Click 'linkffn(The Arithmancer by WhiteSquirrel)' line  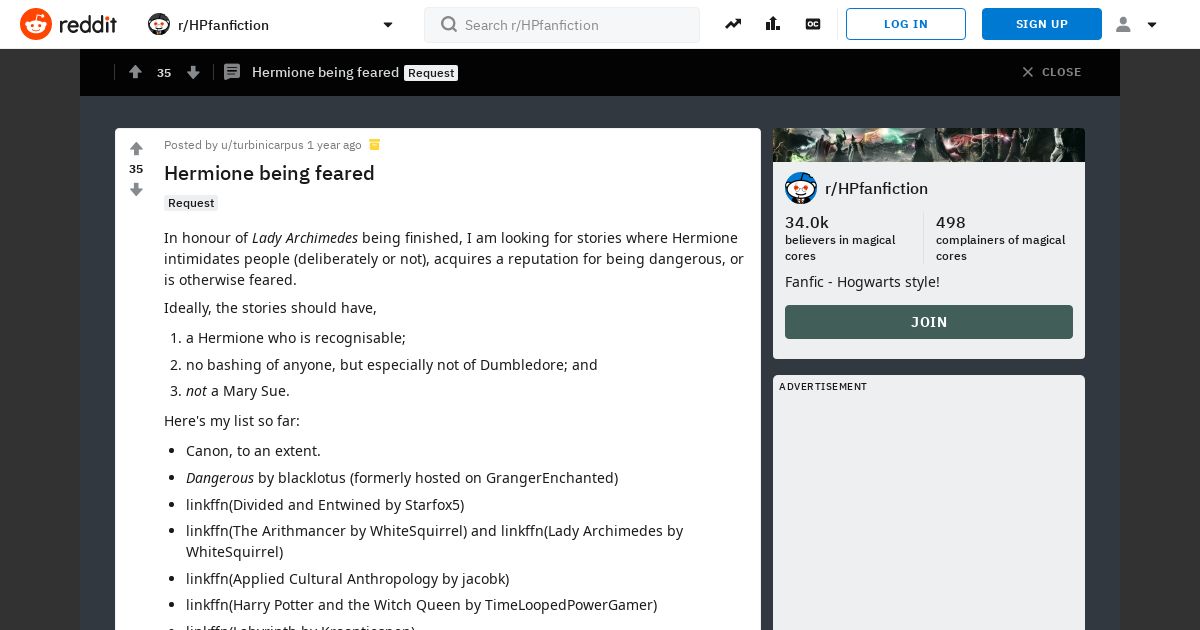pos(326,531)
